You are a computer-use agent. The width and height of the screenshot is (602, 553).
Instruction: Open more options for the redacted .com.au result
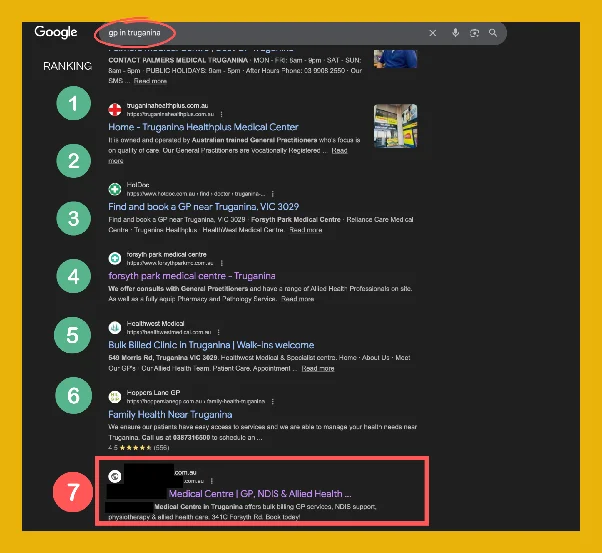point(212,481)
